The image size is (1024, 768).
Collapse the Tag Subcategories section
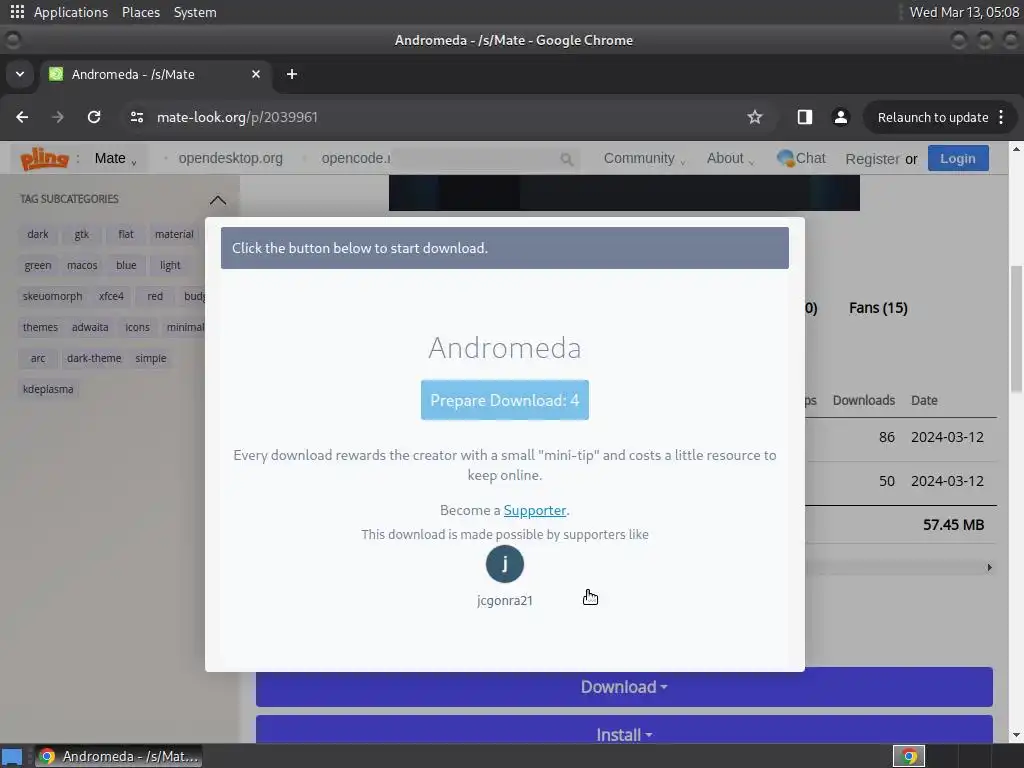217,200
